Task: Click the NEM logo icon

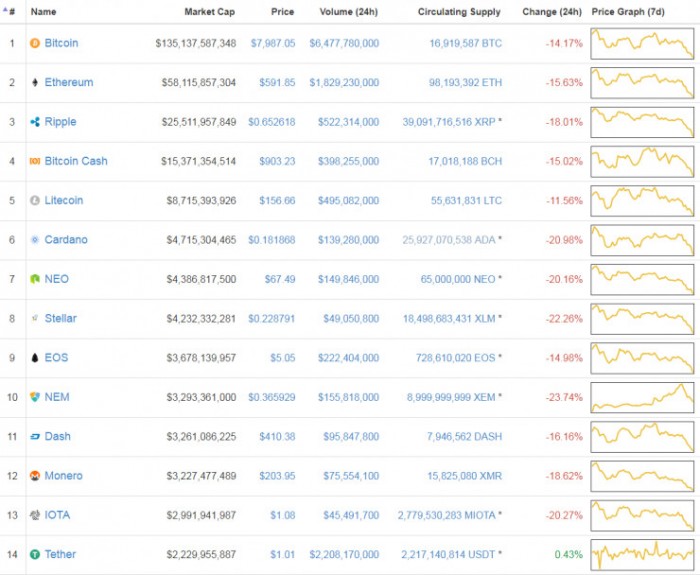Action: pyautogui.click(x=35, y=397)
